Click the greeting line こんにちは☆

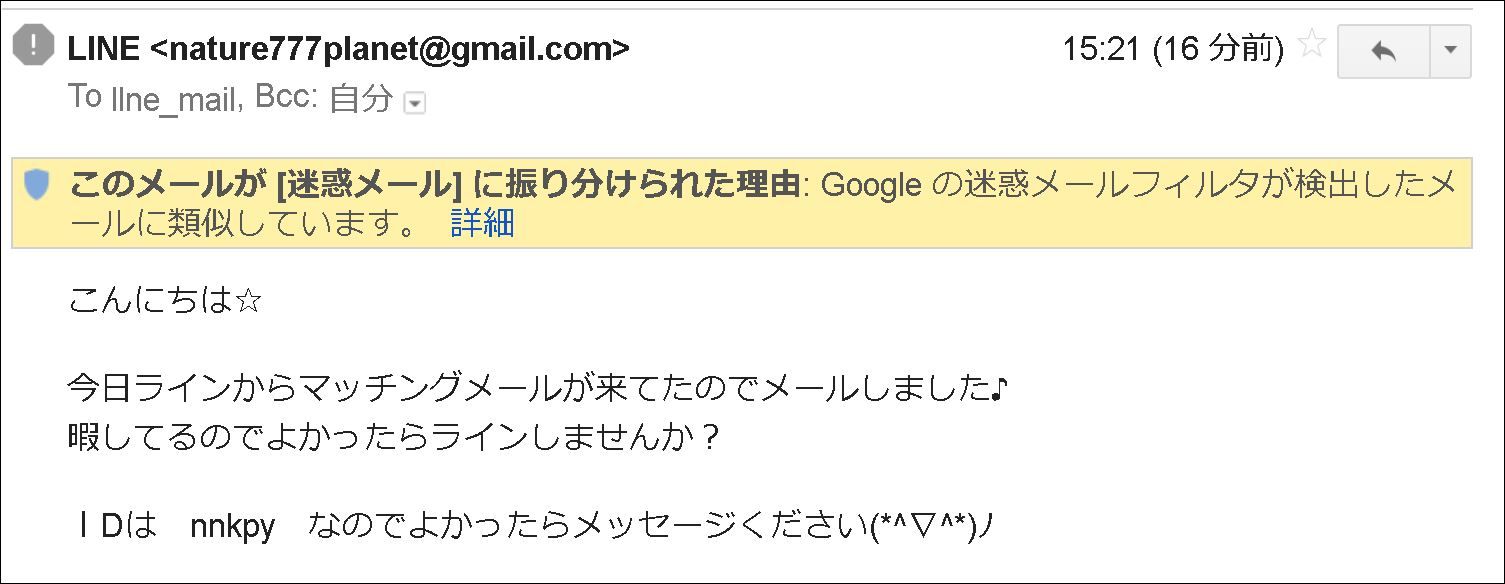[x=165, y=301]
